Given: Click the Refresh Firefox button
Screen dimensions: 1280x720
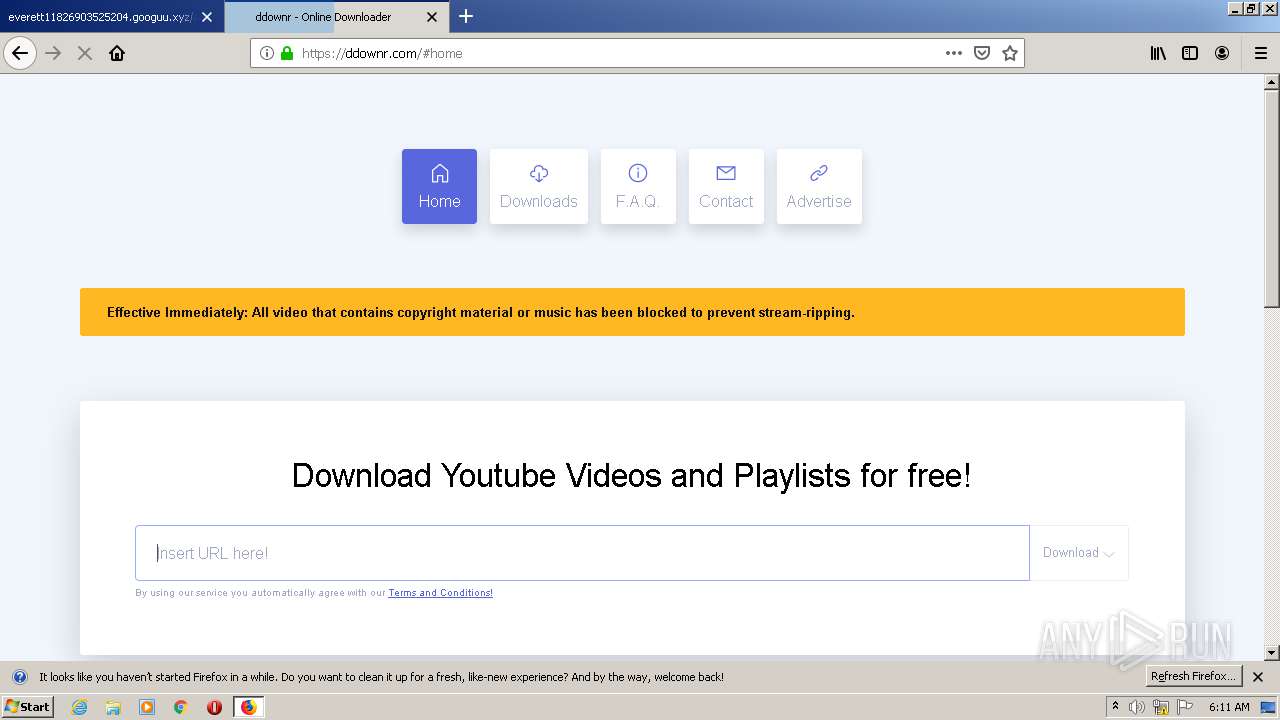Looking at the screenshot, I should pos(1194,676).
